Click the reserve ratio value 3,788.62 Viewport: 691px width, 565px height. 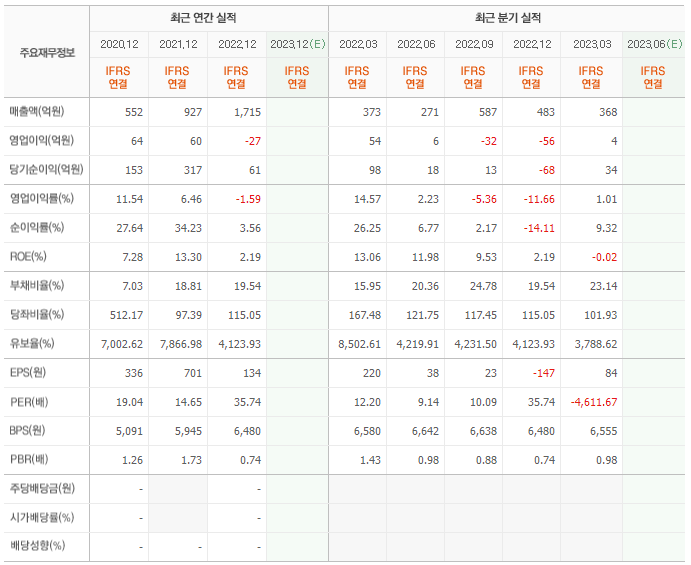coord(596,344)
